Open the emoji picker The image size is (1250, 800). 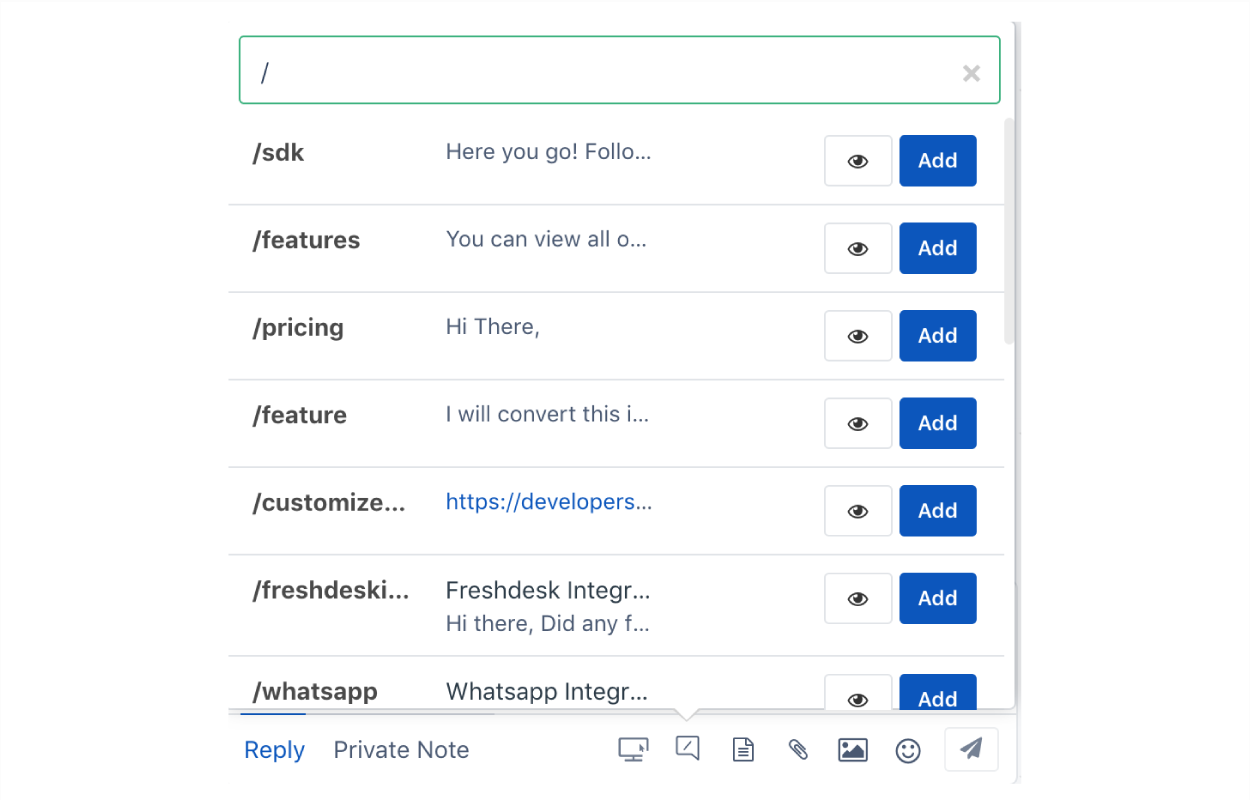coord(908,750)
